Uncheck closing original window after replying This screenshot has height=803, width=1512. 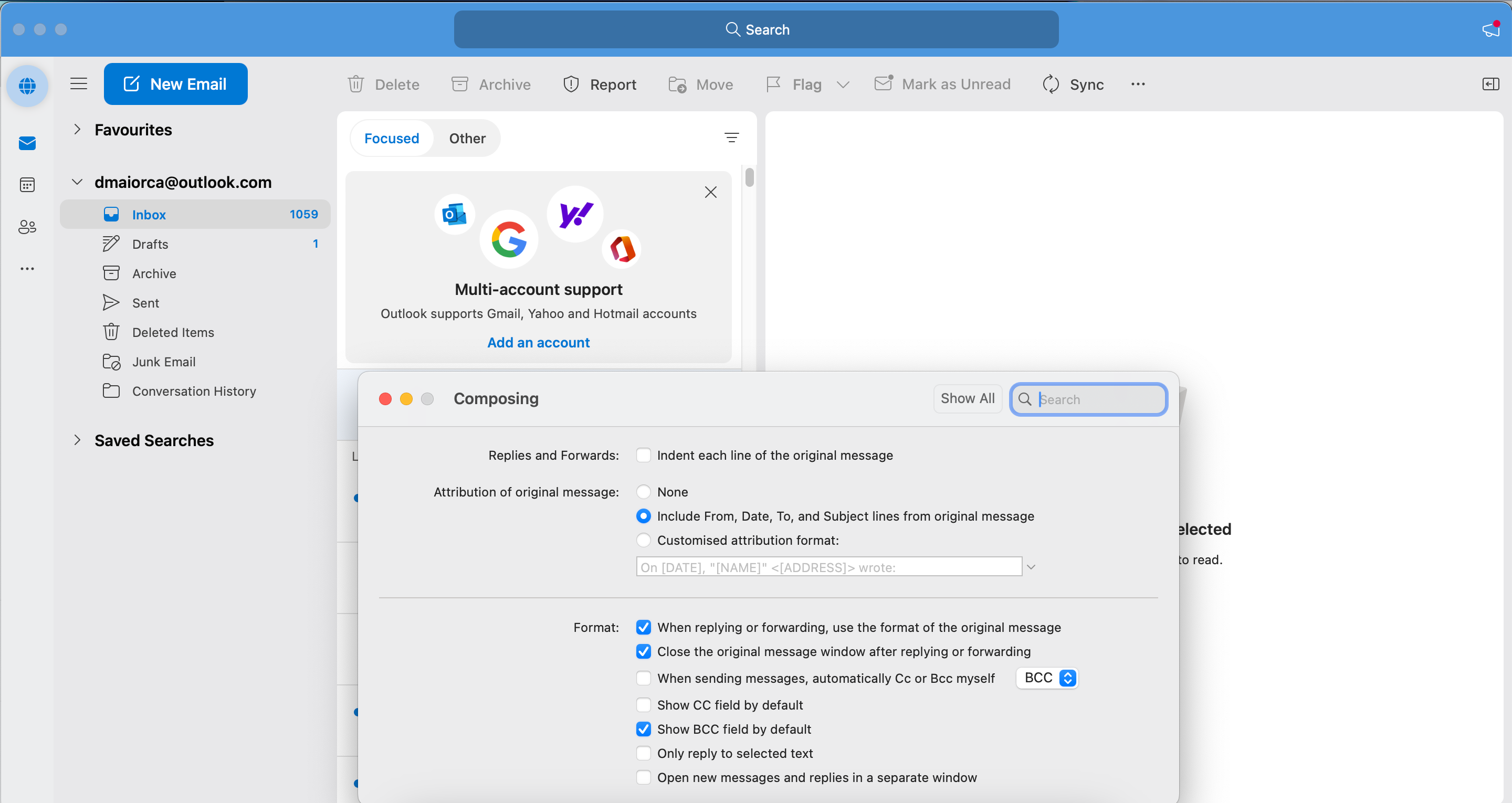coord(643,651)
